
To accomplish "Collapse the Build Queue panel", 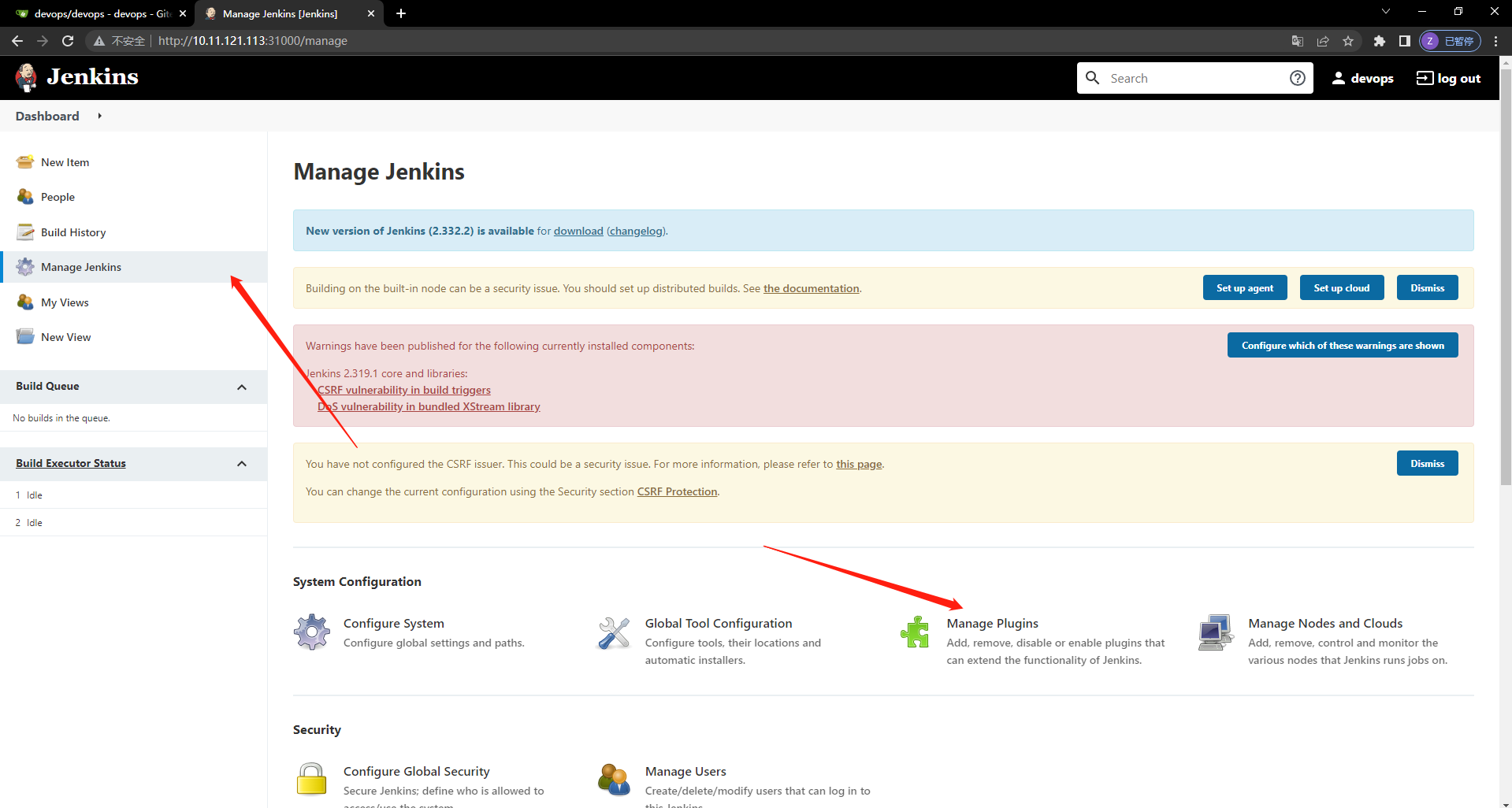I will [242, 387].
